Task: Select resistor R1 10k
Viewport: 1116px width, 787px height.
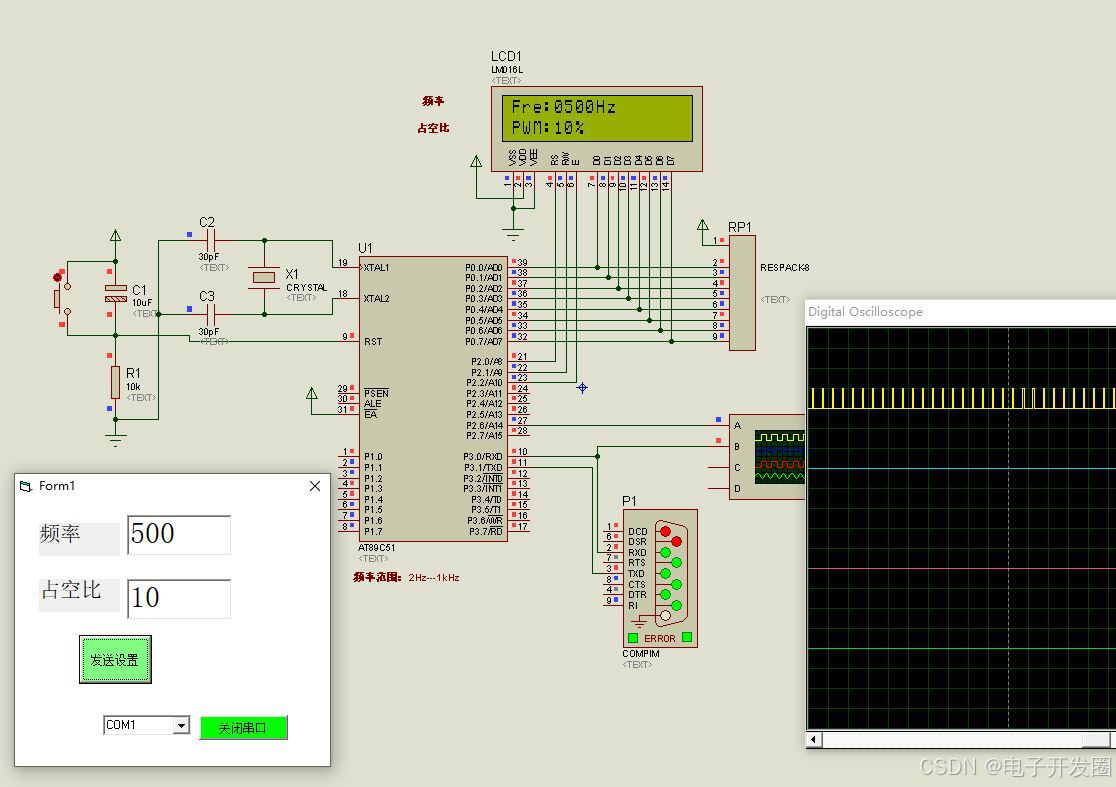Action: [x=115, y=383]
